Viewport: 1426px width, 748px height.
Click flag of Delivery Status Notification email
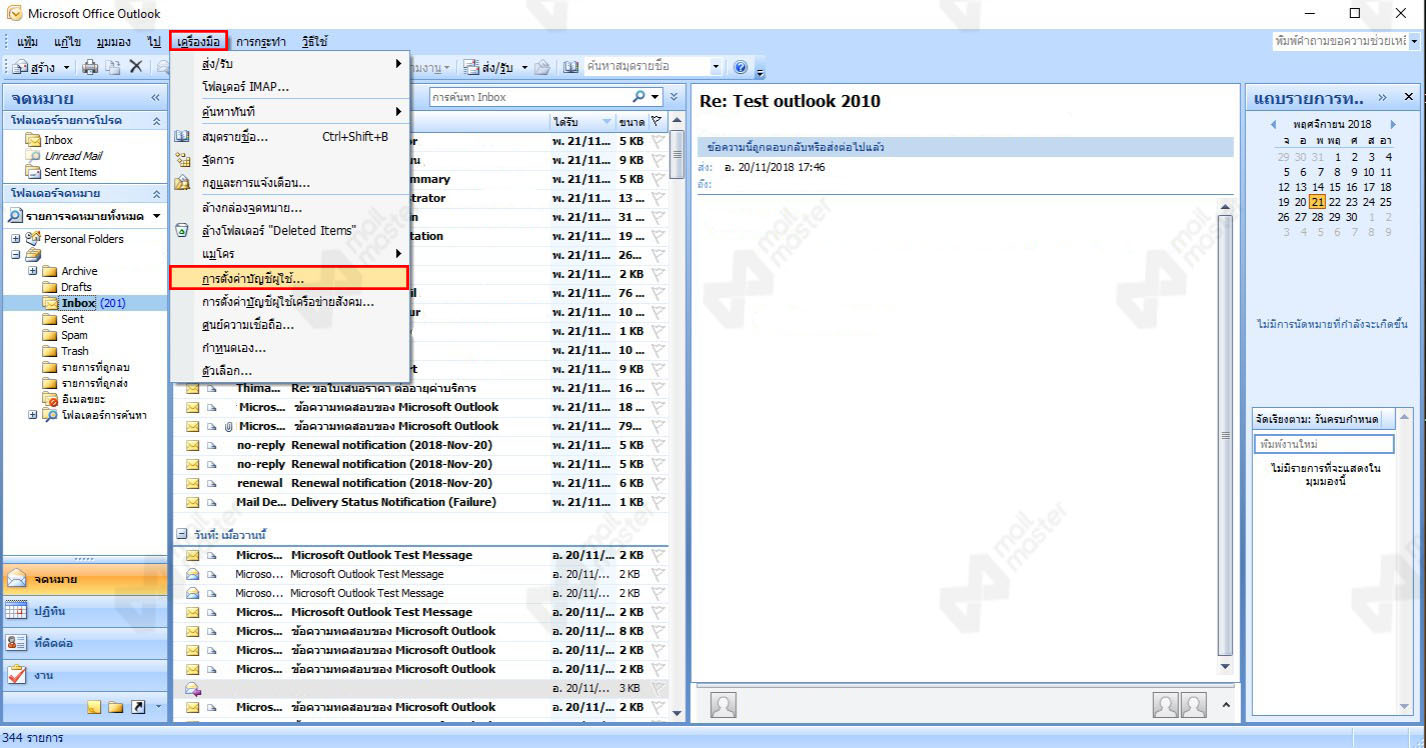658,502
